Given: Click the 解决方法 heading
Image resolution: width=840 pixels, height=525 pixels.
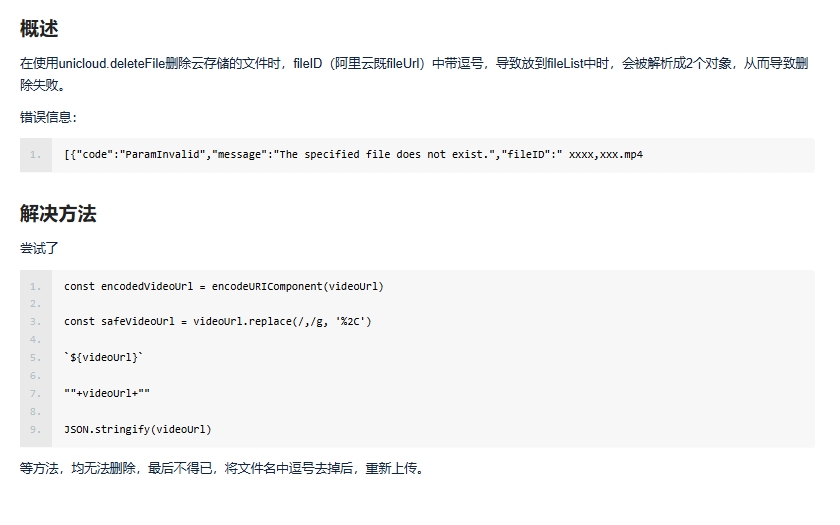Looking at the screenshot, I should pos(58,214).
